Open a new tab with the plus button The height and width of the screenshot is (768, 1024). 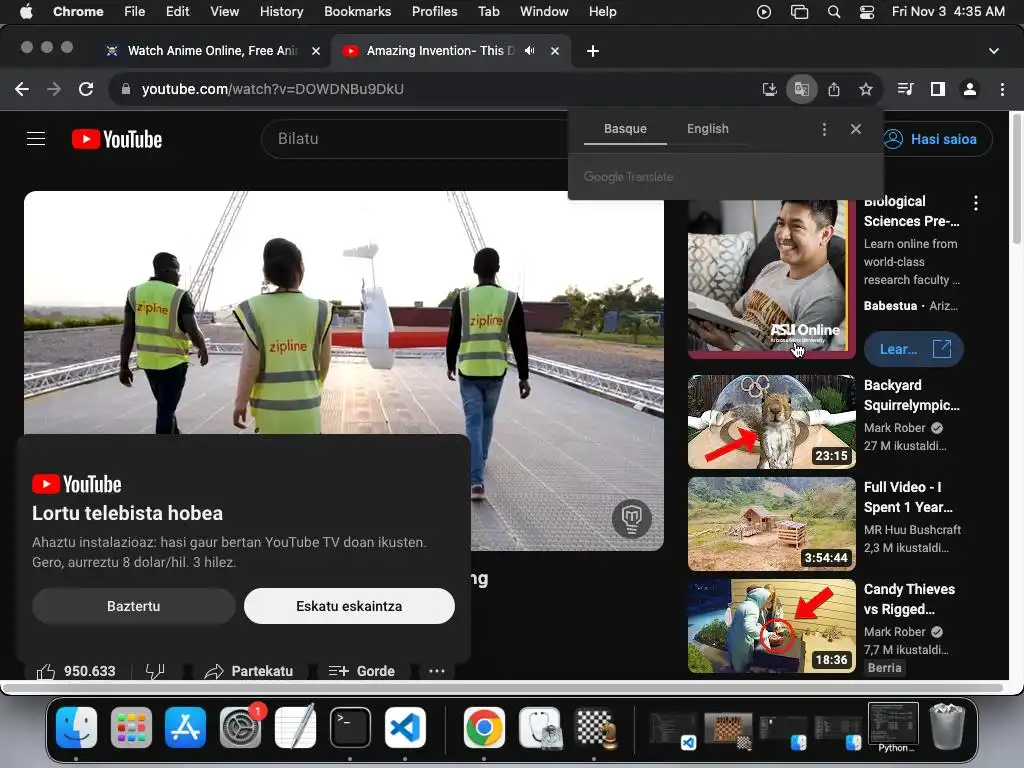click(592, 51)
